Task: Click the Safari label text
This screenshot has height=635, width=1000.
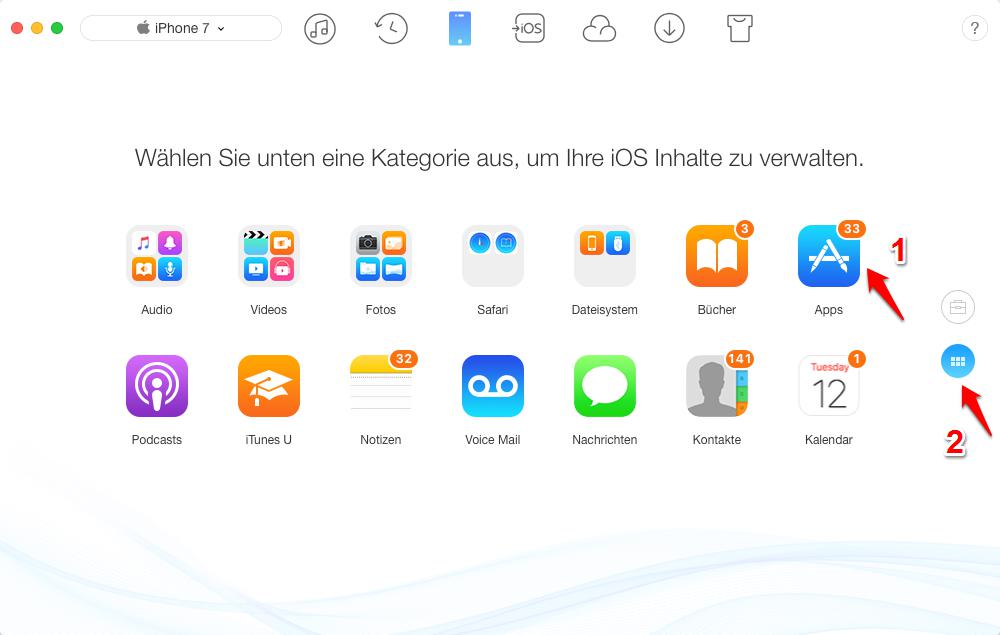Action: pyautogui.click(x=493, y=310)
